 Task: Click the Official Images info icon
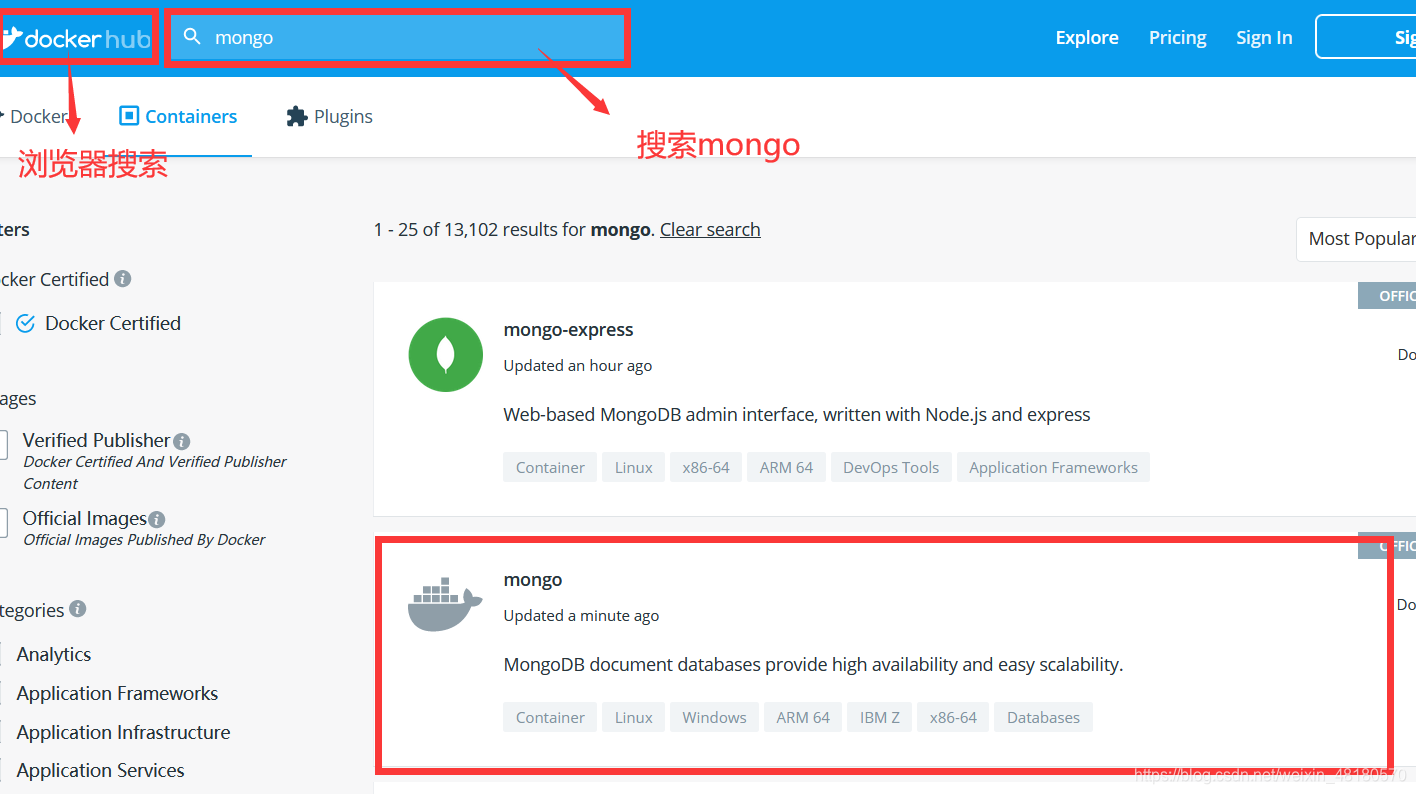(x=156, y=519)
